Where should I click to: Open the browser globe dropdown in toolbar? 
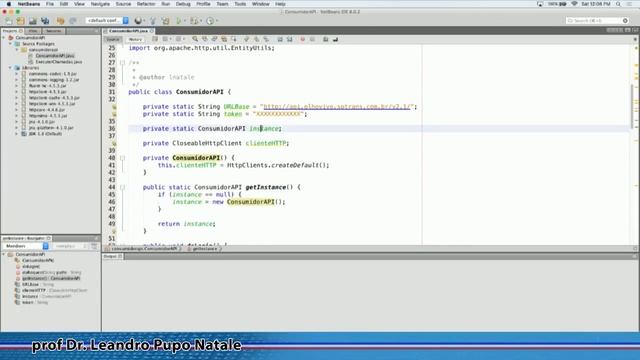140,21
